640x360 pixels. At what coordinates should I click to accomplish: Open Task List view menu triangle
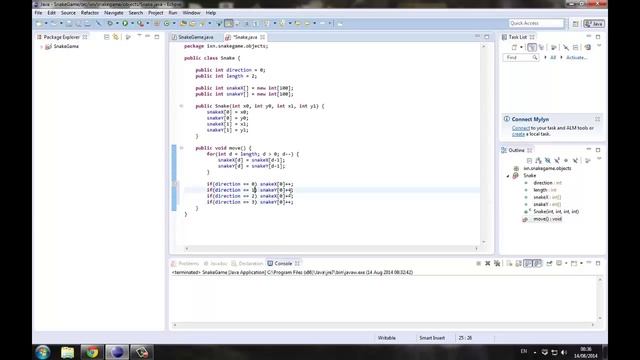pyautogui.click(x=599, y=46)
